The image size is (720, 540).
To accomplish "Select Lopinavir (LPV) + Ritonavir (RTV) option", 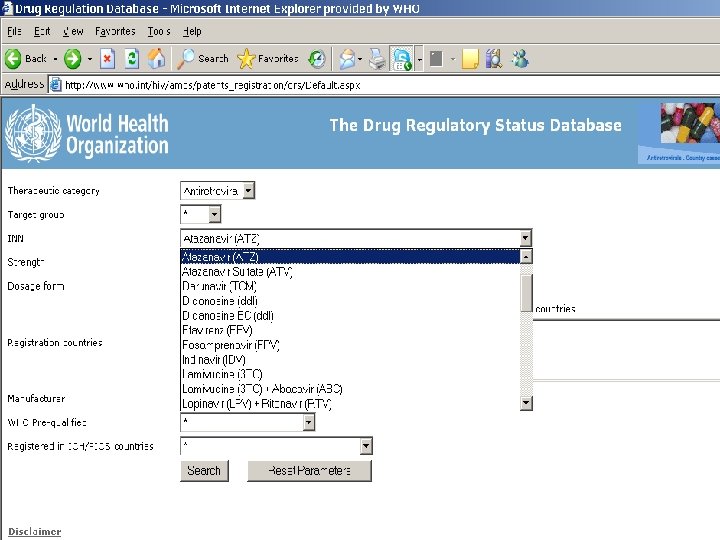I will (x=350, y=404).
